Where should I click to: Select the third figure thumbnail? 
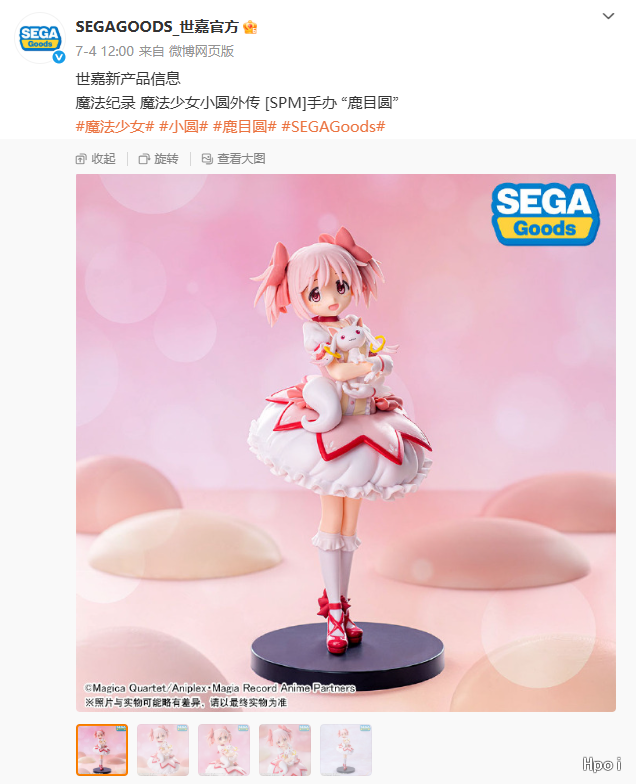(224, 750)
